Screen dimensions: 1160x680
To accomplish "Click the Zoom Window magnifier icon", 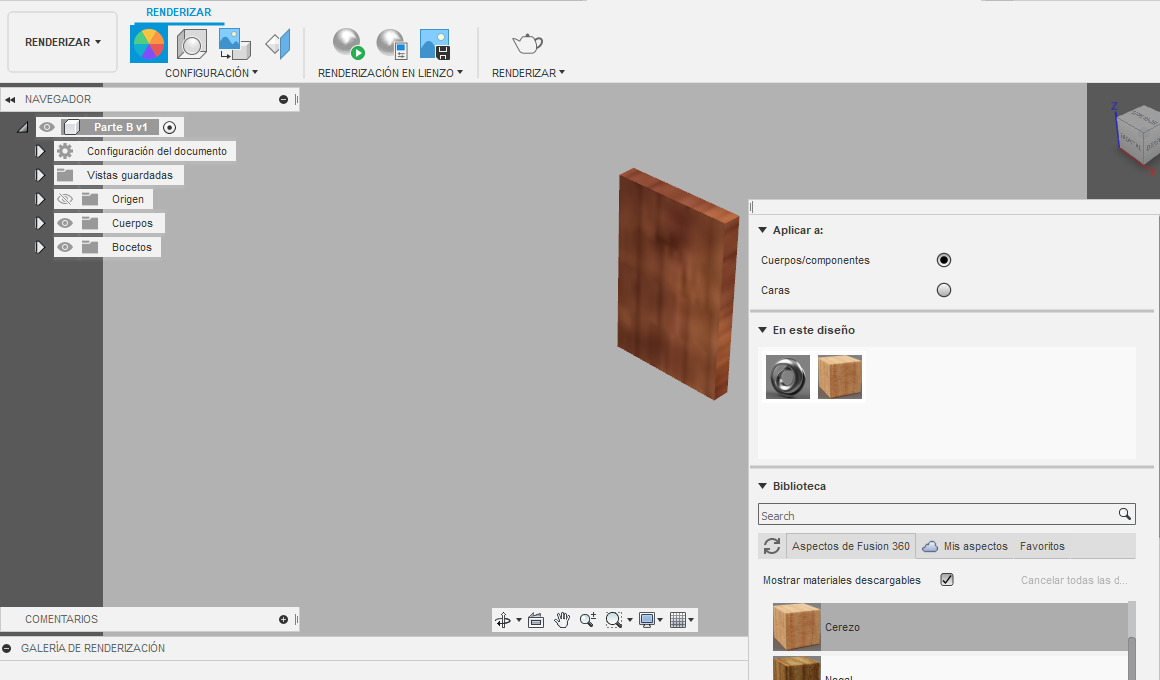I will [x=613, y=620].
